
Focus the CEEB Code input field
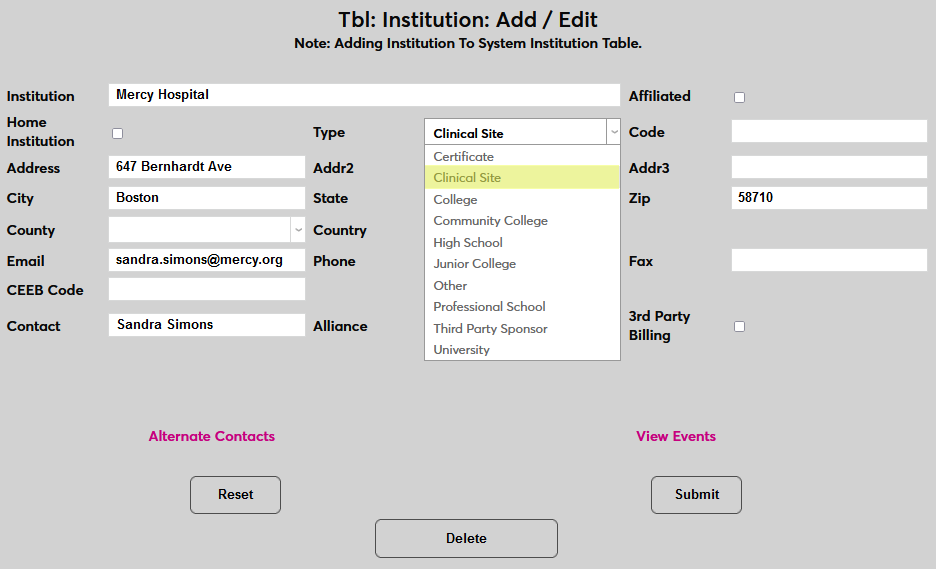pos(207,289)
